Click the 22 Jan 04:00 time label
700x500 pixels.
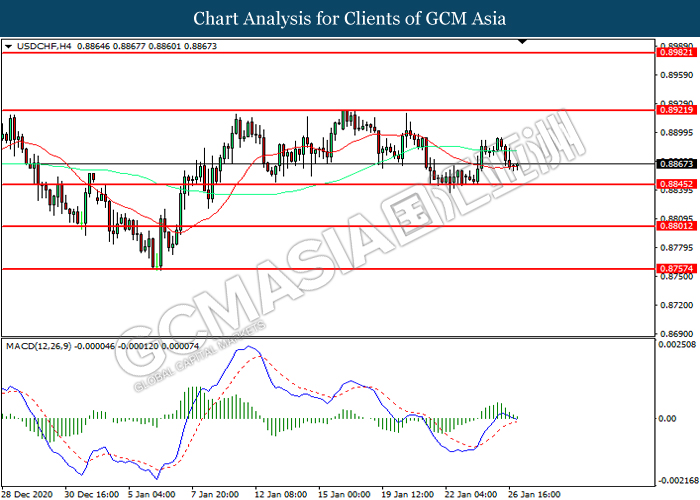(471, 494)
